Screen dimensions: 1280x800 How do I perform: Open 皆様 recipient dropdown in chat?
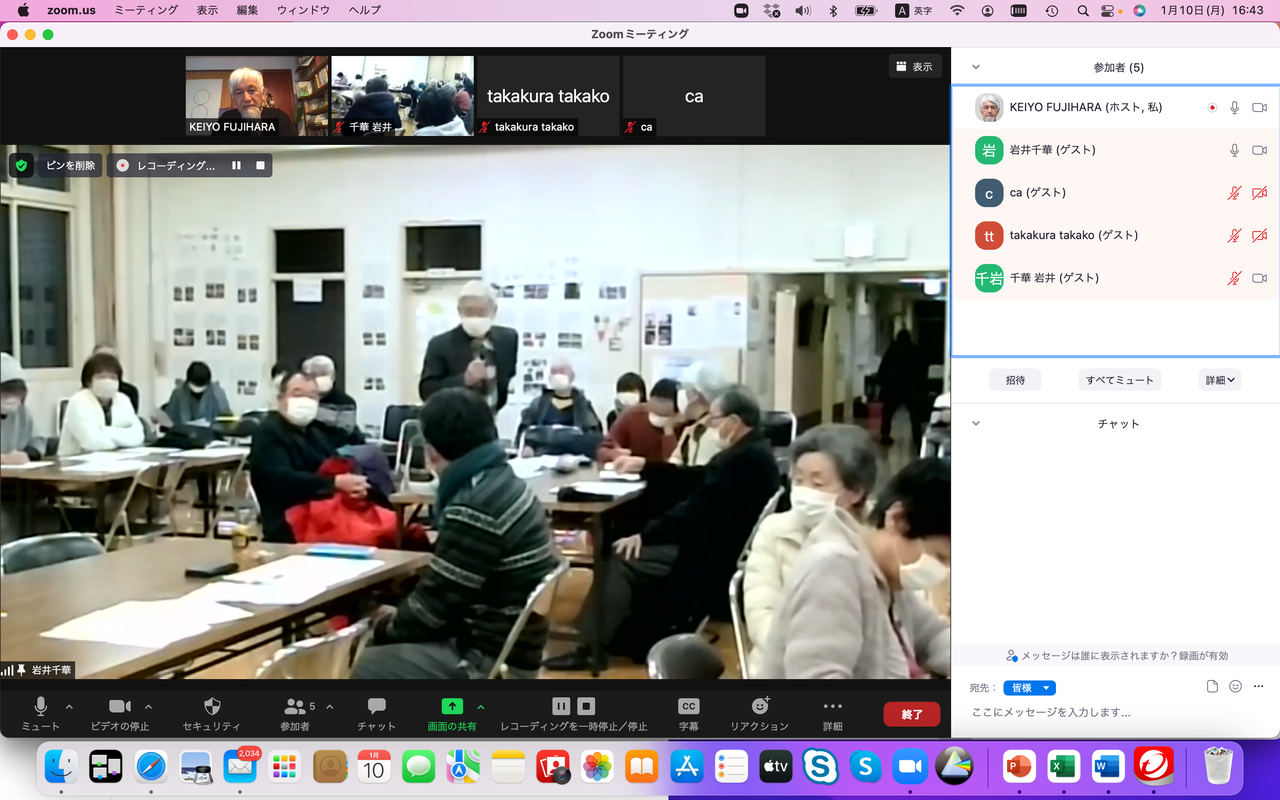[1030, 688]
